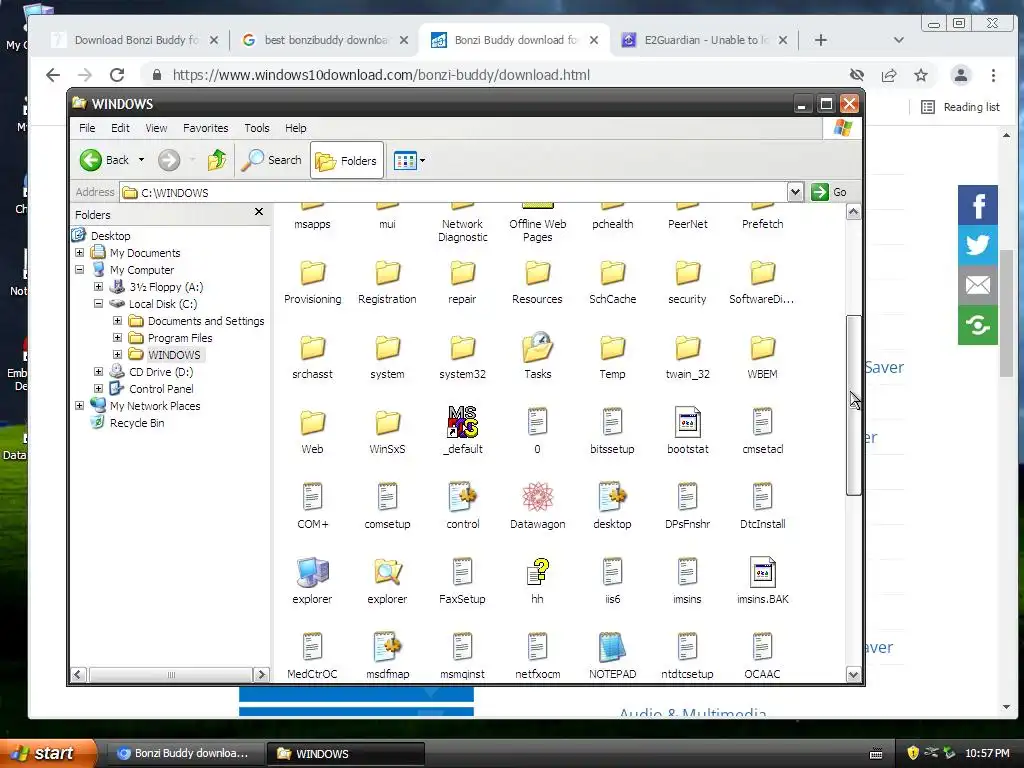
Task: Click email share icon on webpage
Action: pos(978,285)
